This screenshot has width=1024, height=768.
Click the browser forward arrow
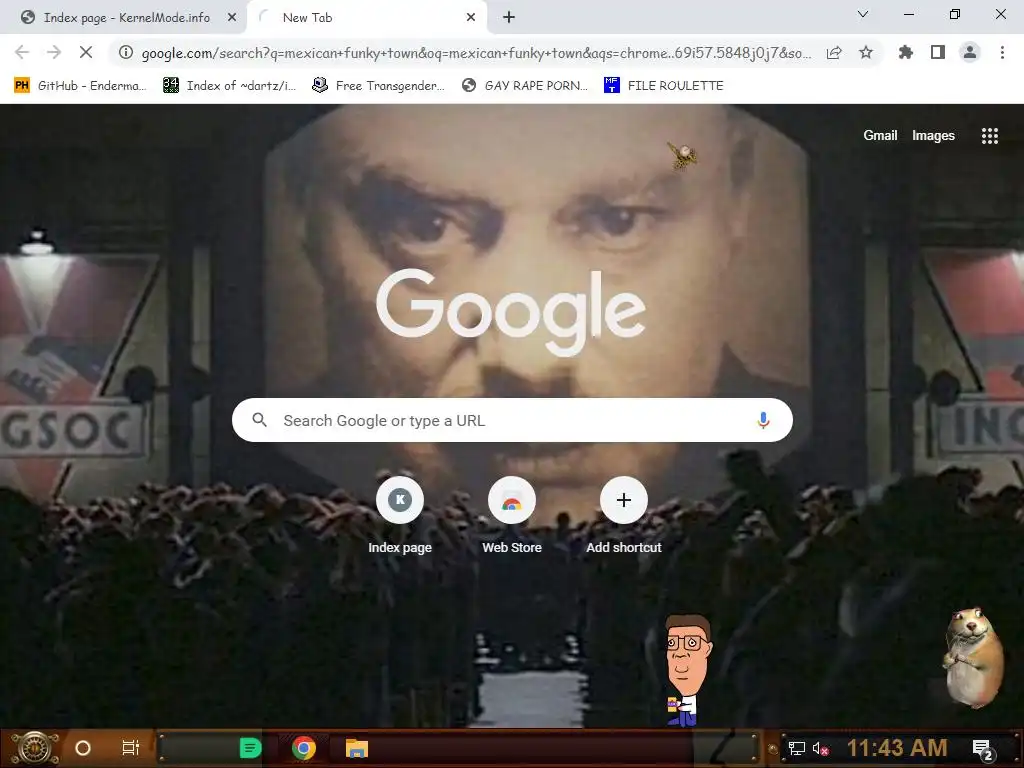[54, 52]
